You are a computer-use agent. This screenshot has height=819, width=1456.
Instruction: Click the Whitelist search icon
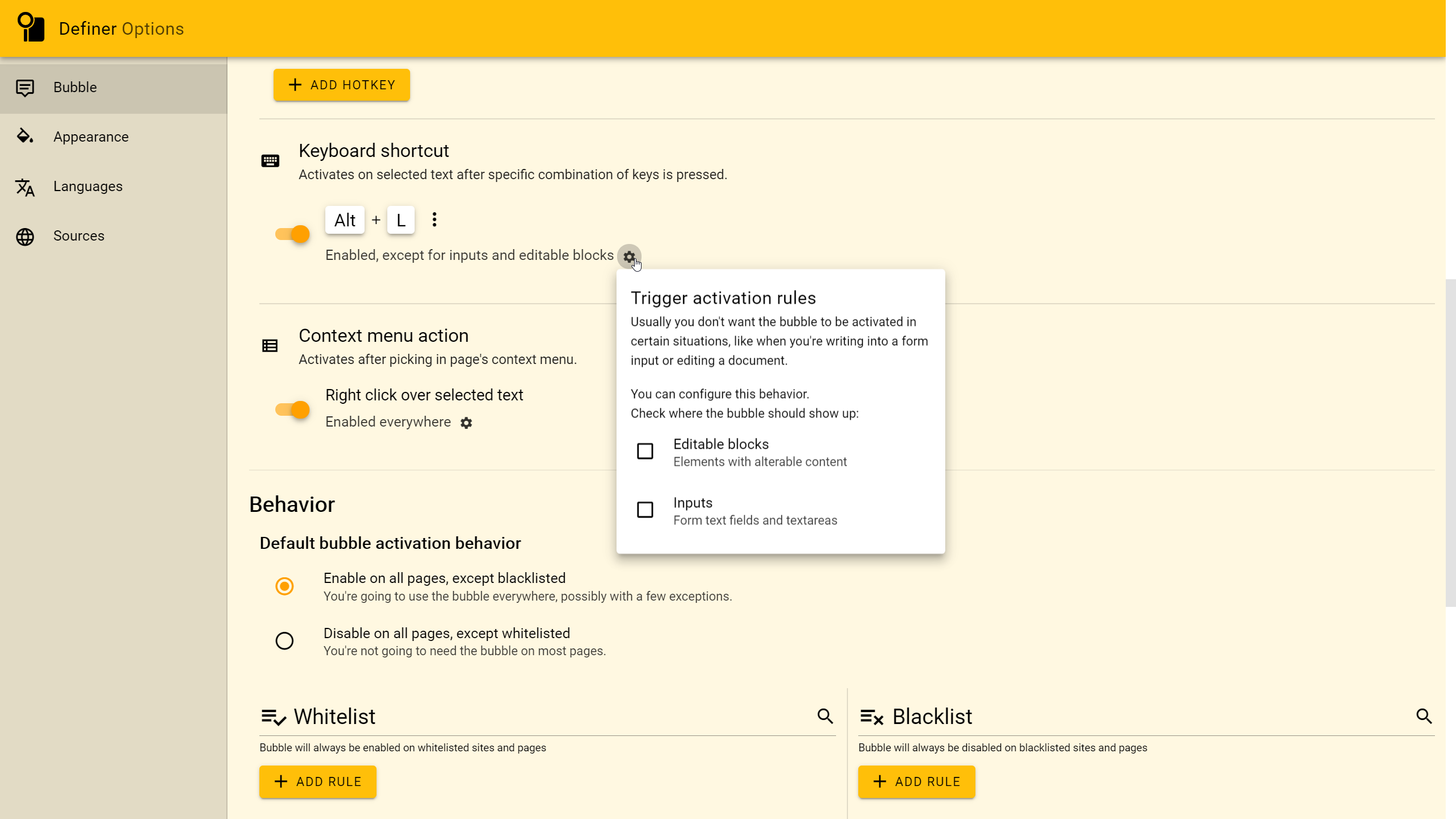tap(825, 716)
